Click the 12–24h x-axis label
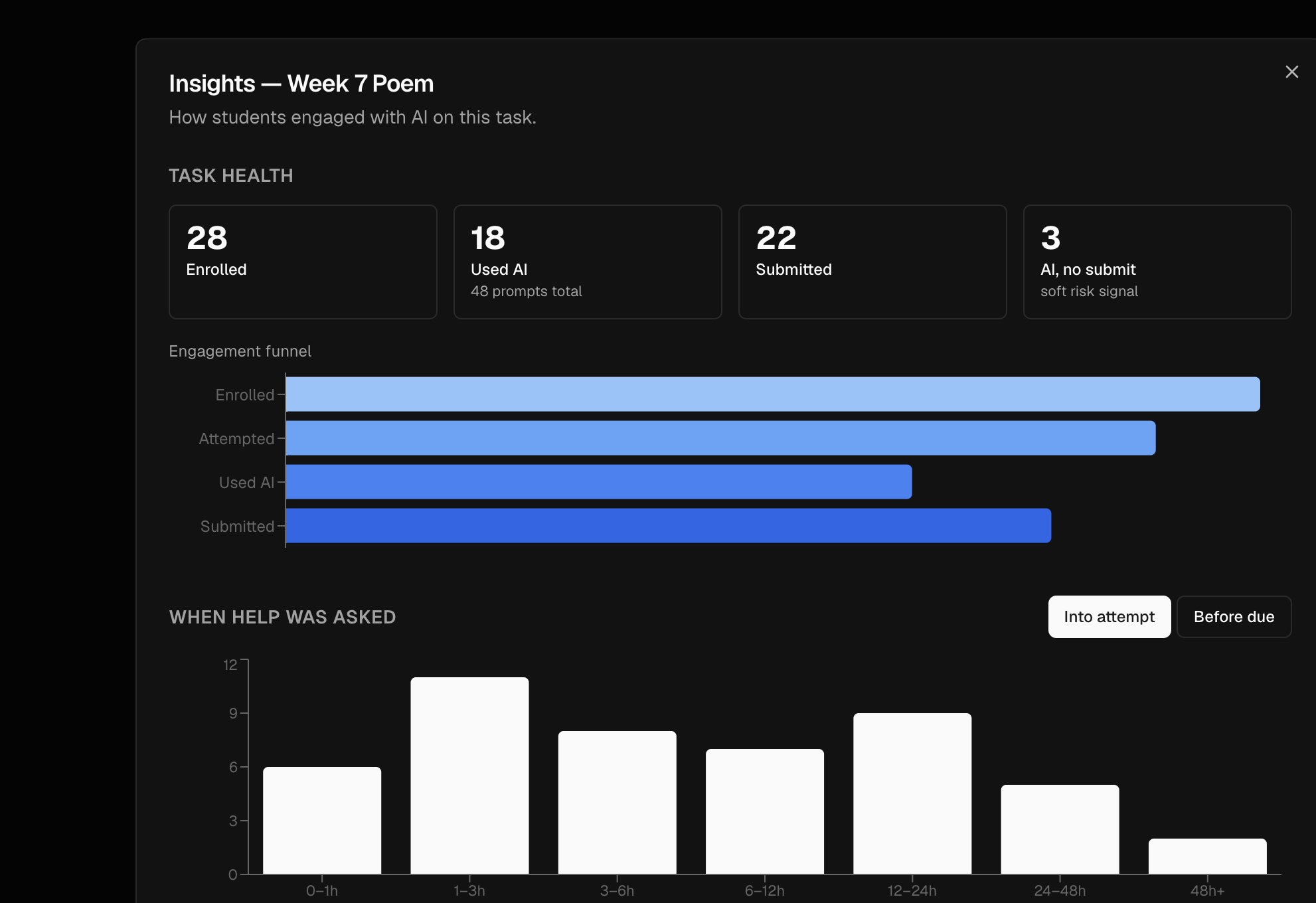The height and width of the screenshot is (903, 1316). [x=912, y=891]
